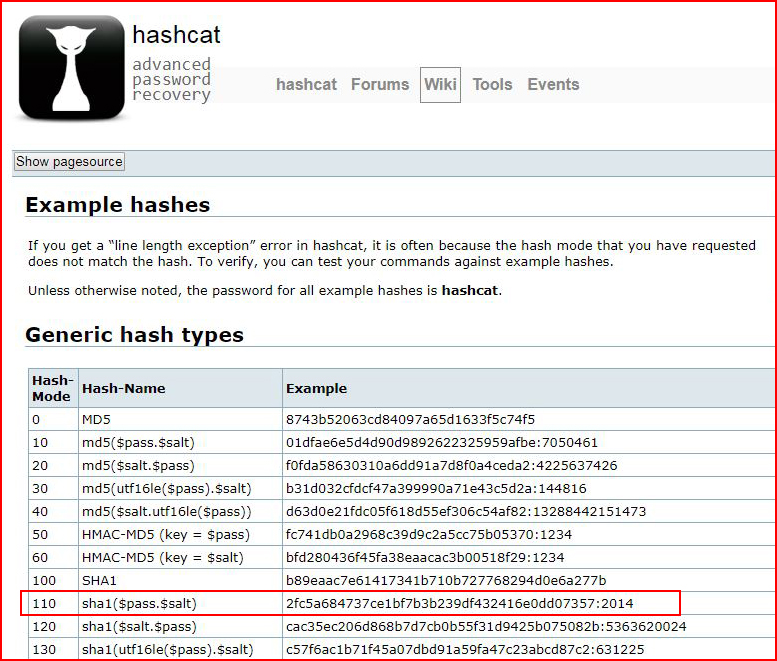Select the md5(utf16le($pass).$salt) cell
This screenshot has width=777, height=661.
pyautogui.click(x=180, y=489)
